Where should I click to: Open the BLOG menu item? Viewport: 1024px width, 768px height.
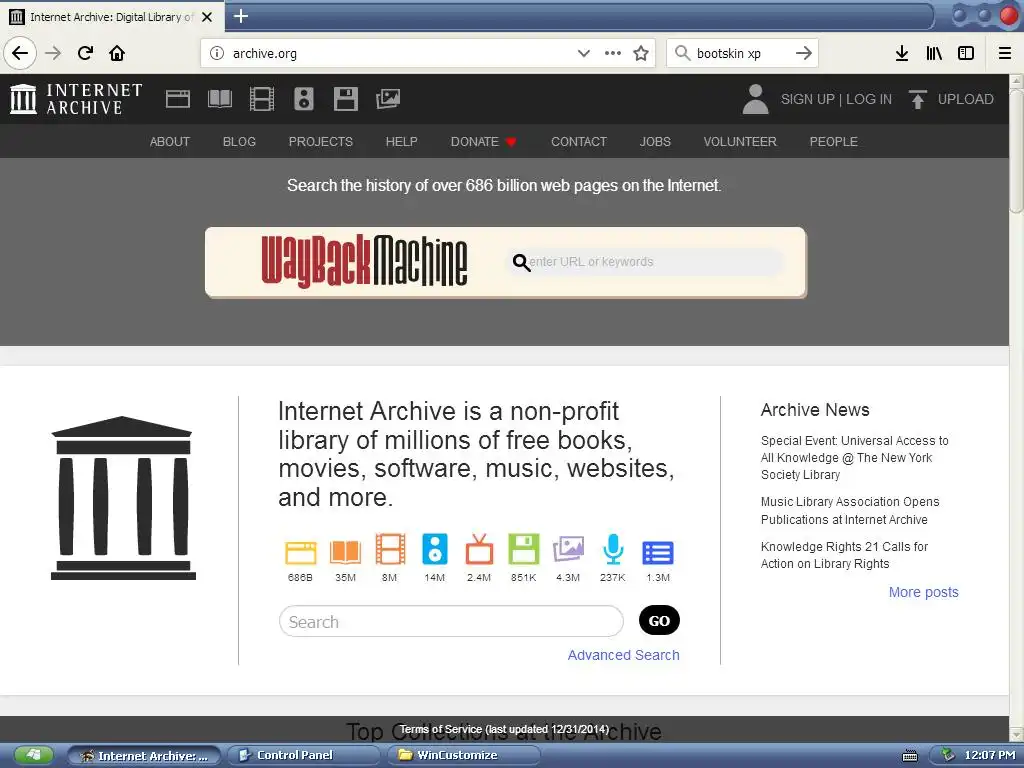coord(239,141)
